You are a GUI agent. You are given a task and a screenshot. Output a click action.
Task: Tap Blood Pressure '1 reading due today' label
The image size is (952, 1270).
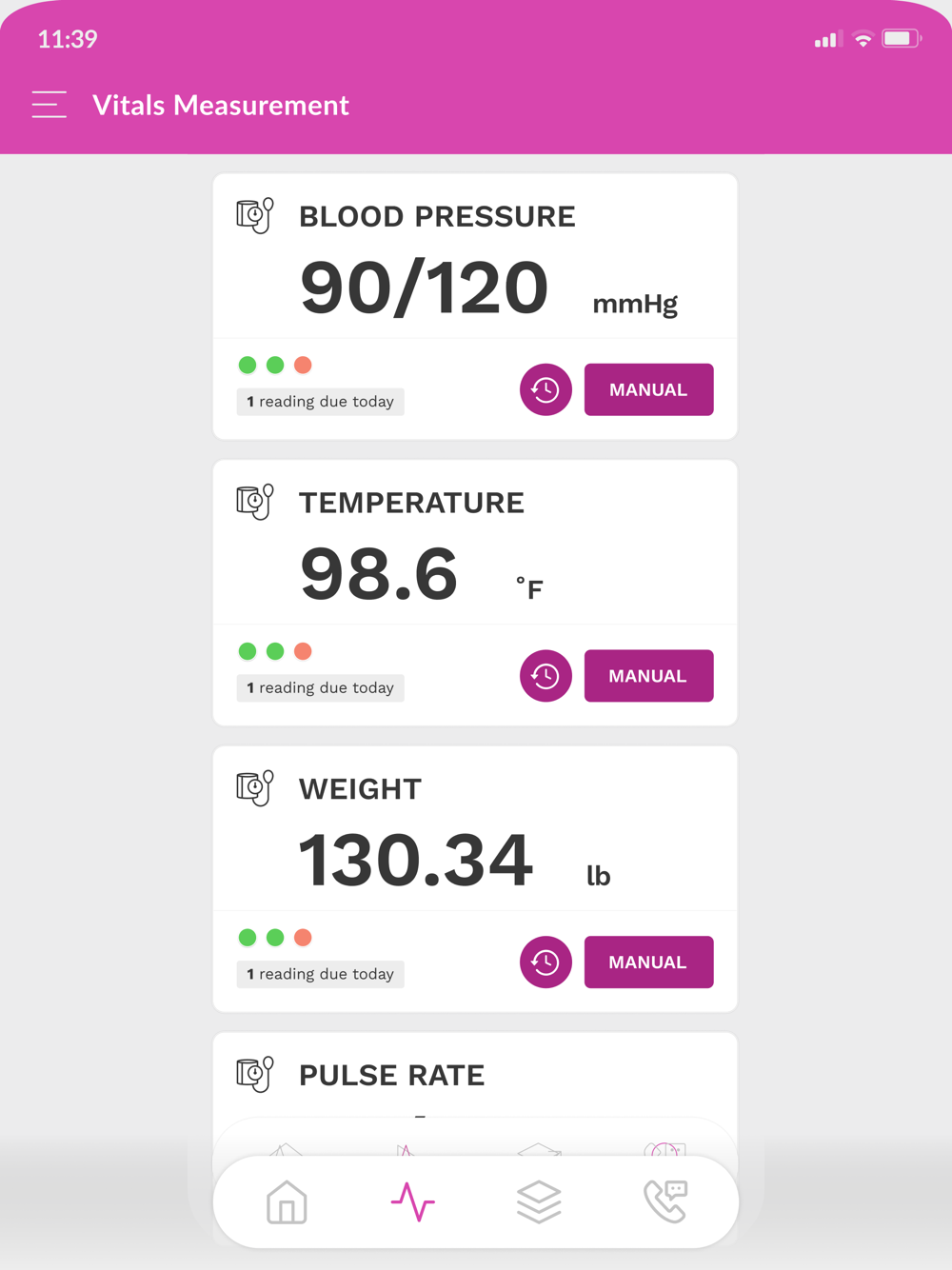tap(321, 402)
